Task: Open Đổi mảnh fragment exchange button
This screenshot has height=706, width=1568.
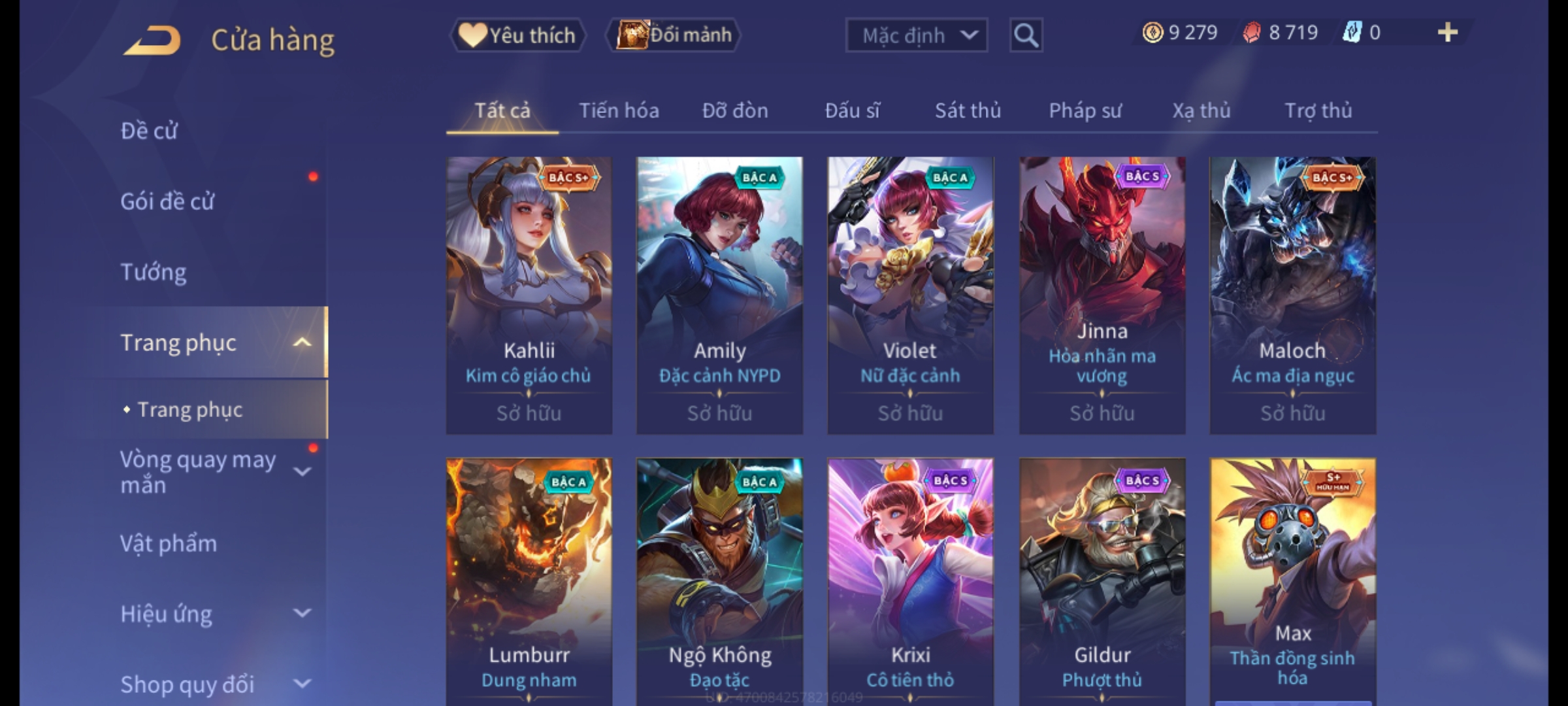Action: point(674,35)
